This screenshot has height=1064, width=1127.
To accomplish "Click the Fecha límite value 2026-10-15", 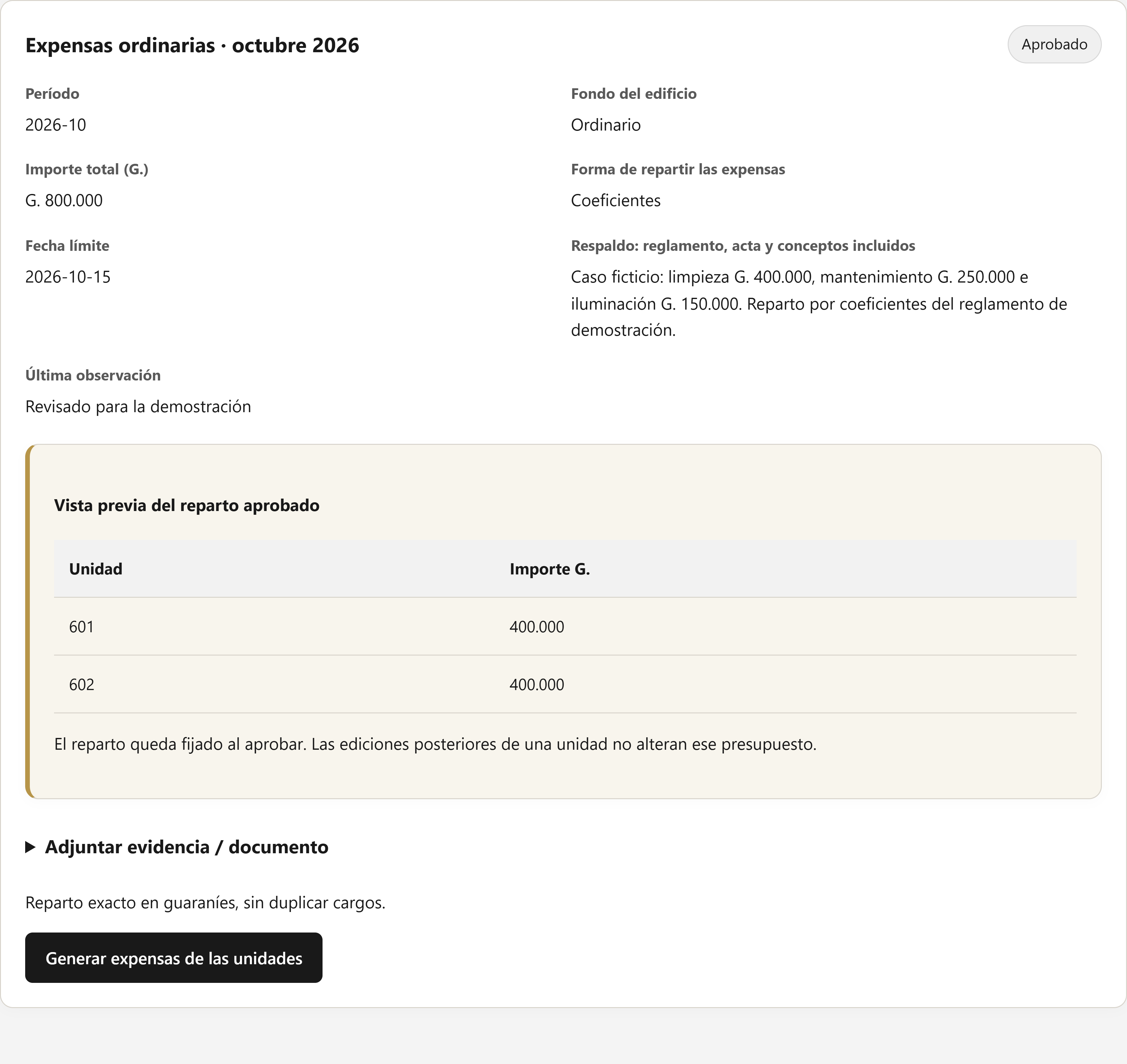I will click(x=68, y=277).
